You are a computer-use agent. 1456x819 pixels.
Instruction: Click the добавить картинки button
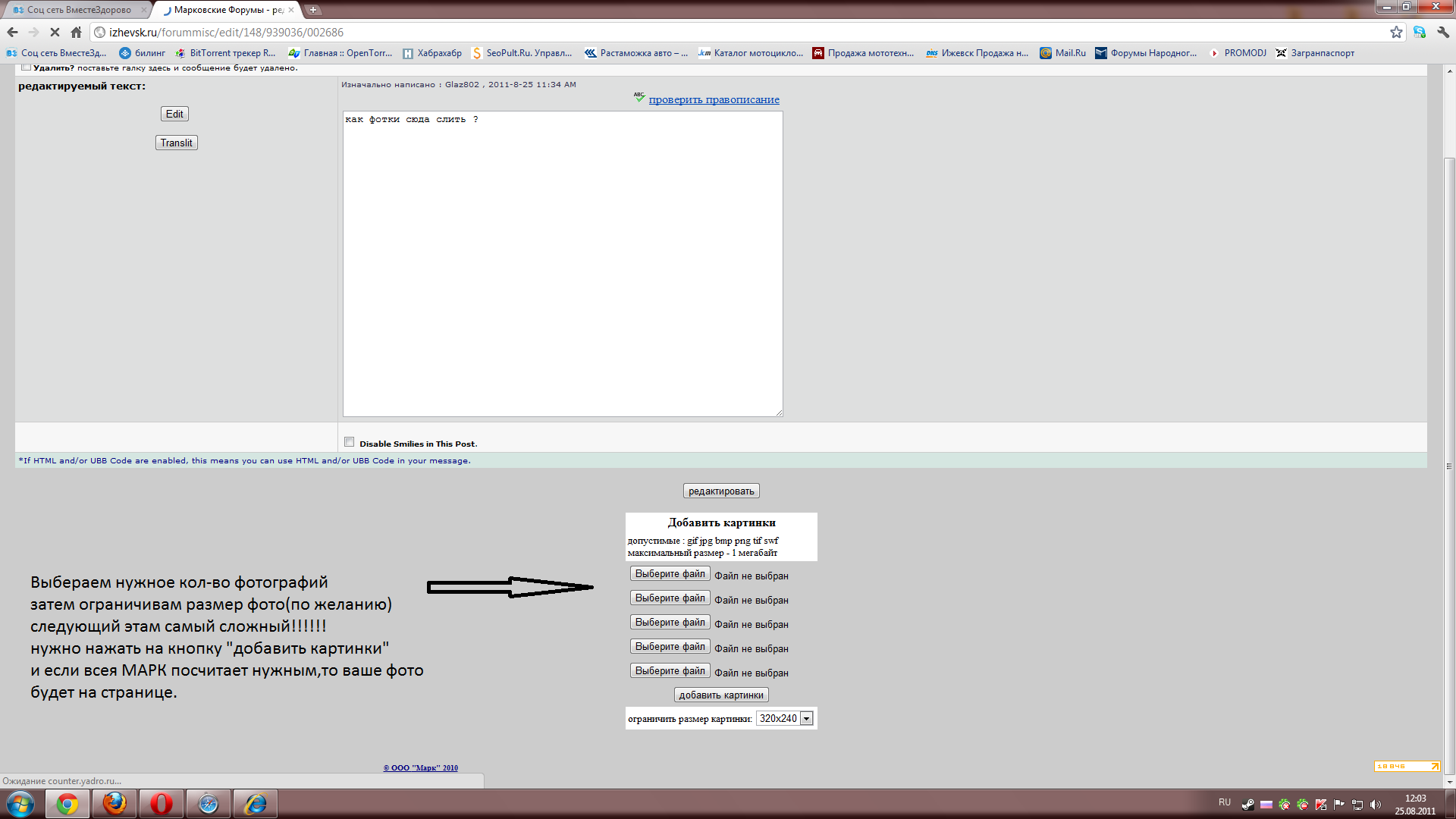click(721, 695)
